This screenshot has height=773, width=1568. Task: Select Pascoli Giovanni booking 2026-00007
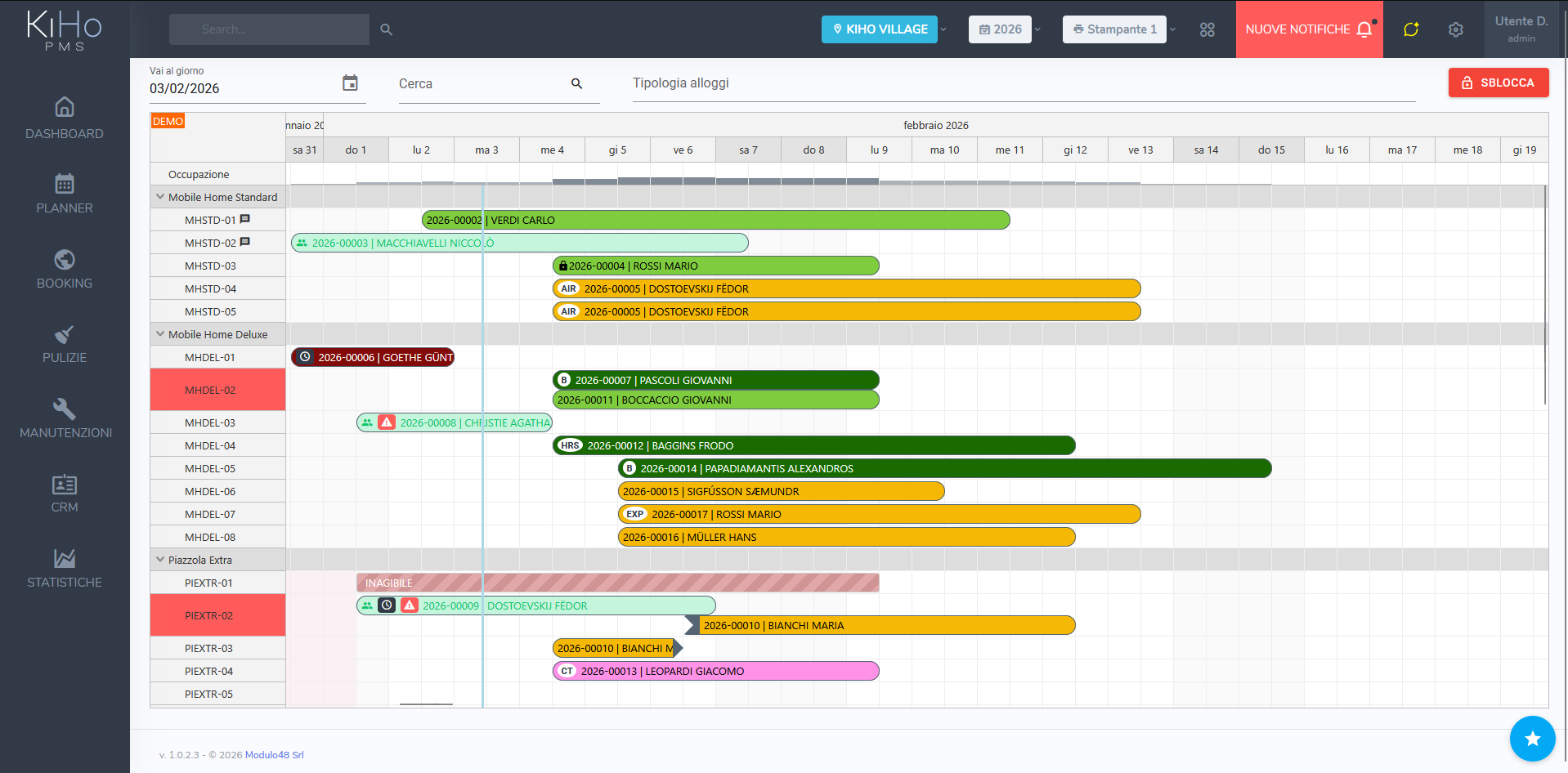coord(716,380)
